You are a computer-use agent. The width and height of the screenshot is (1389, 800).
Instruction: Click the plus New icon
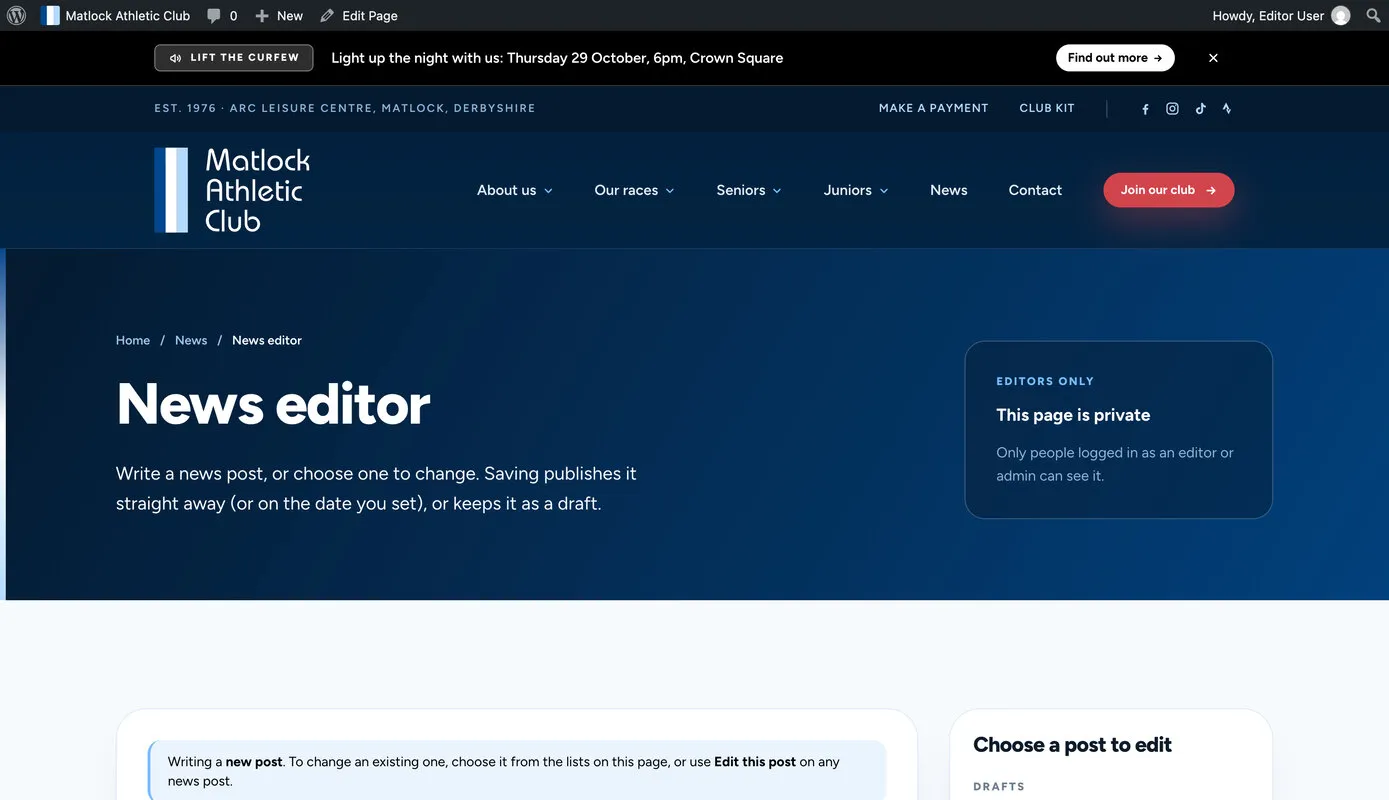pyautogui.click(x=262, y=16)
